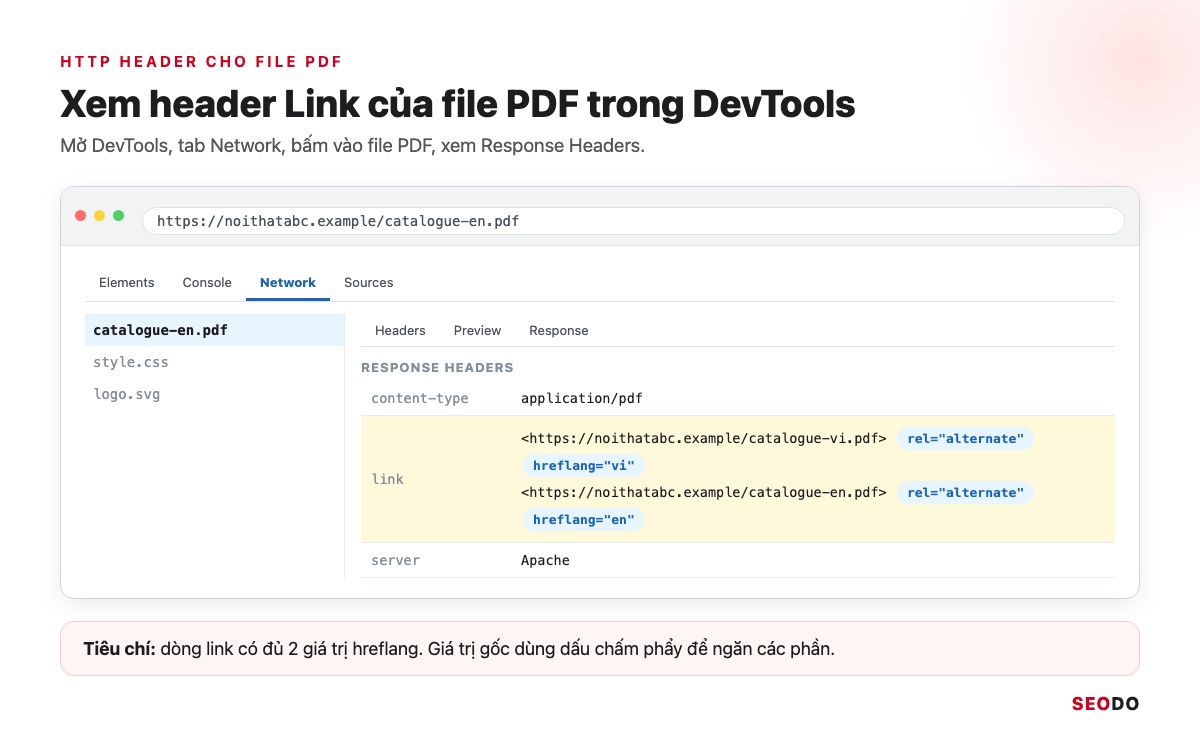
Task: Open the Response sub-tab
Action: [559, 331]
